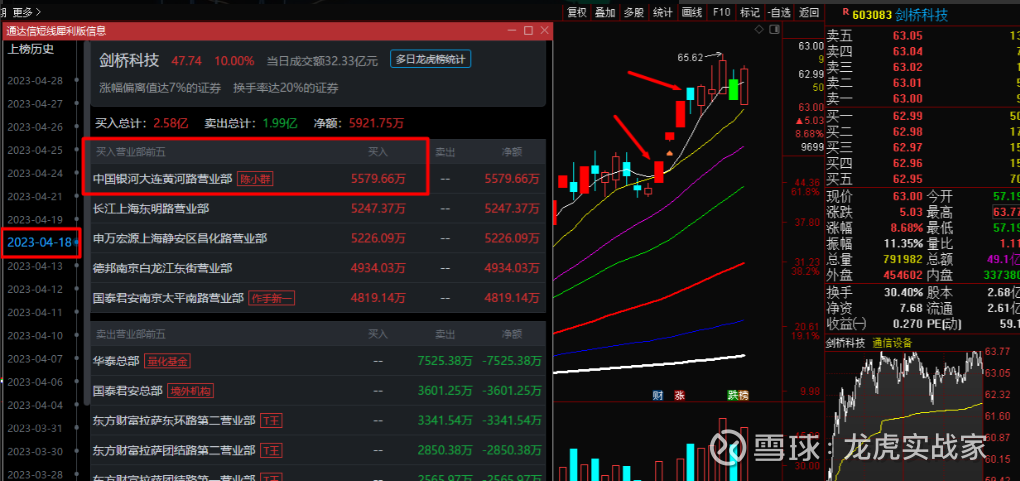Click the 作手新一 tag on 国泰君安南京 row
Screen dimensions: 1020x481
272,298
